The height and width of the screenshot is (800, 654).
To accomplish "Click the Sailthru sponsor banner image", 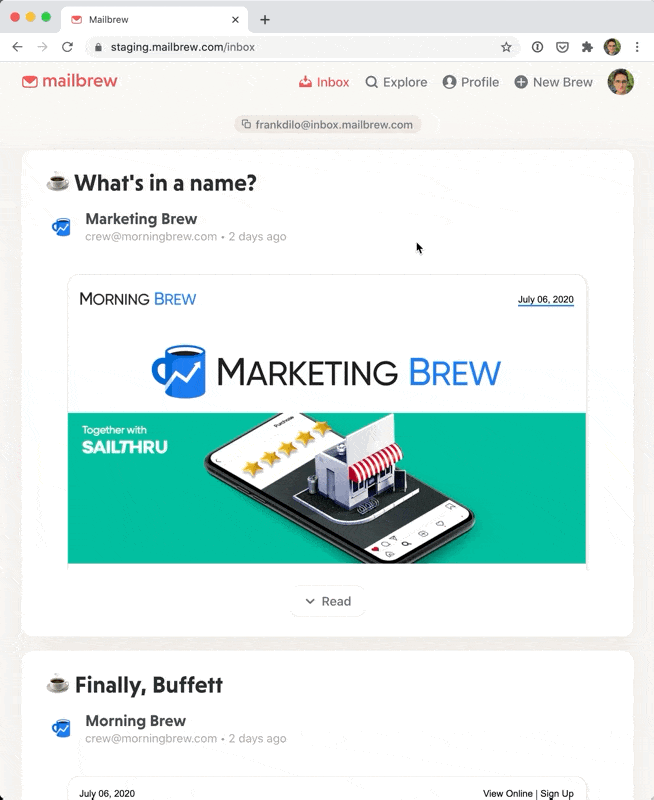I will (x=326, y=488).
